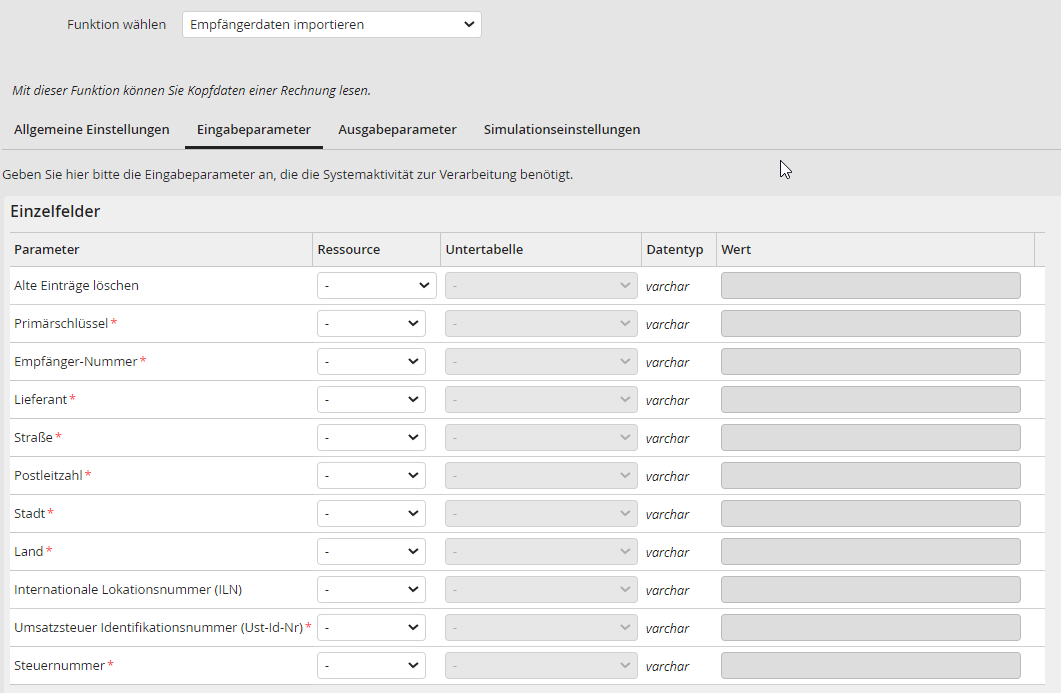Open Steuernummer Ressource dropdown
Screen dimensions: 1061x693
(x=371, y=666)
